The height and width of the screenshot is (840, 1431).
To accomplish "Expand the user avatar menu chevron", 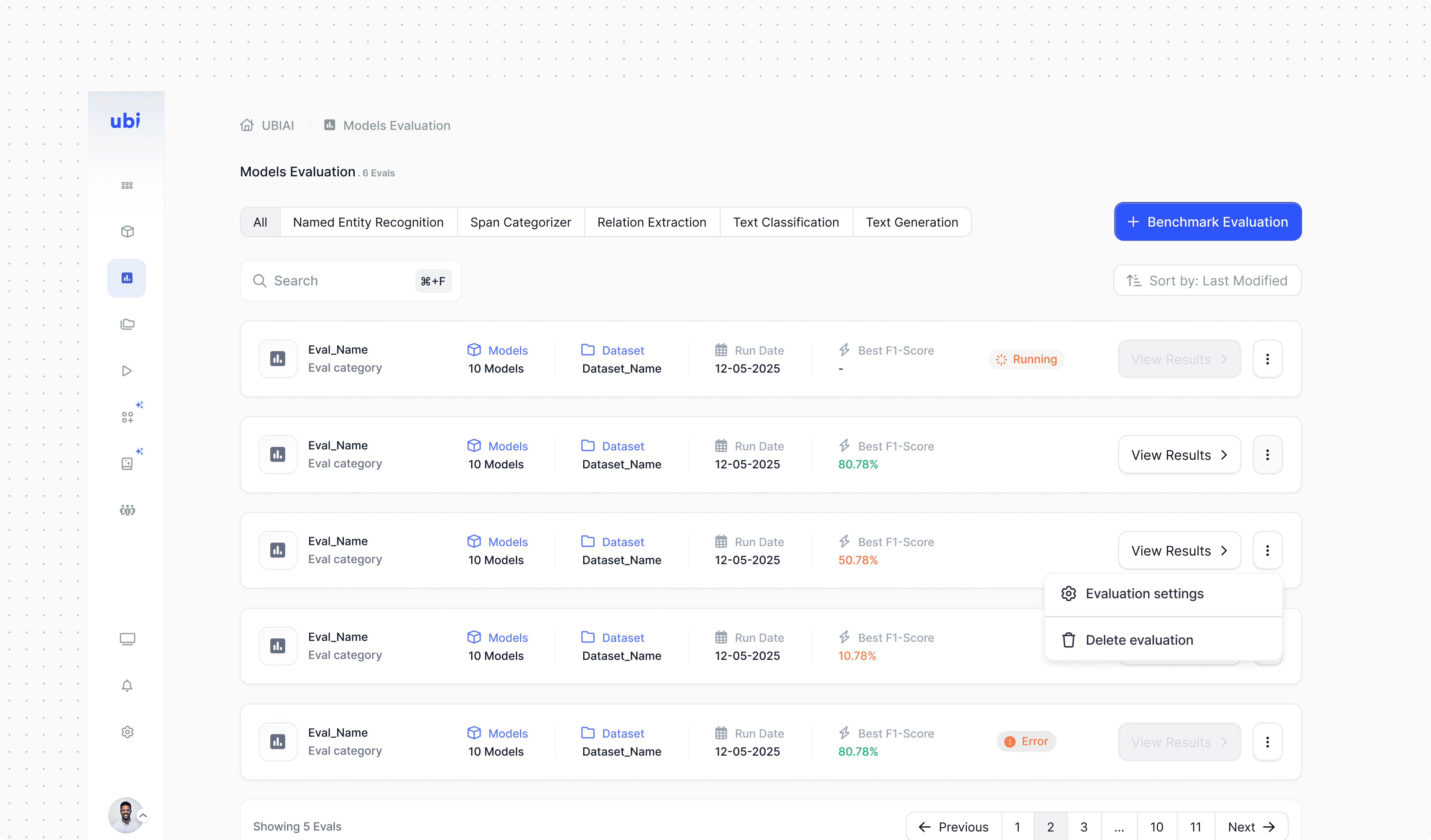I will 144,816.
